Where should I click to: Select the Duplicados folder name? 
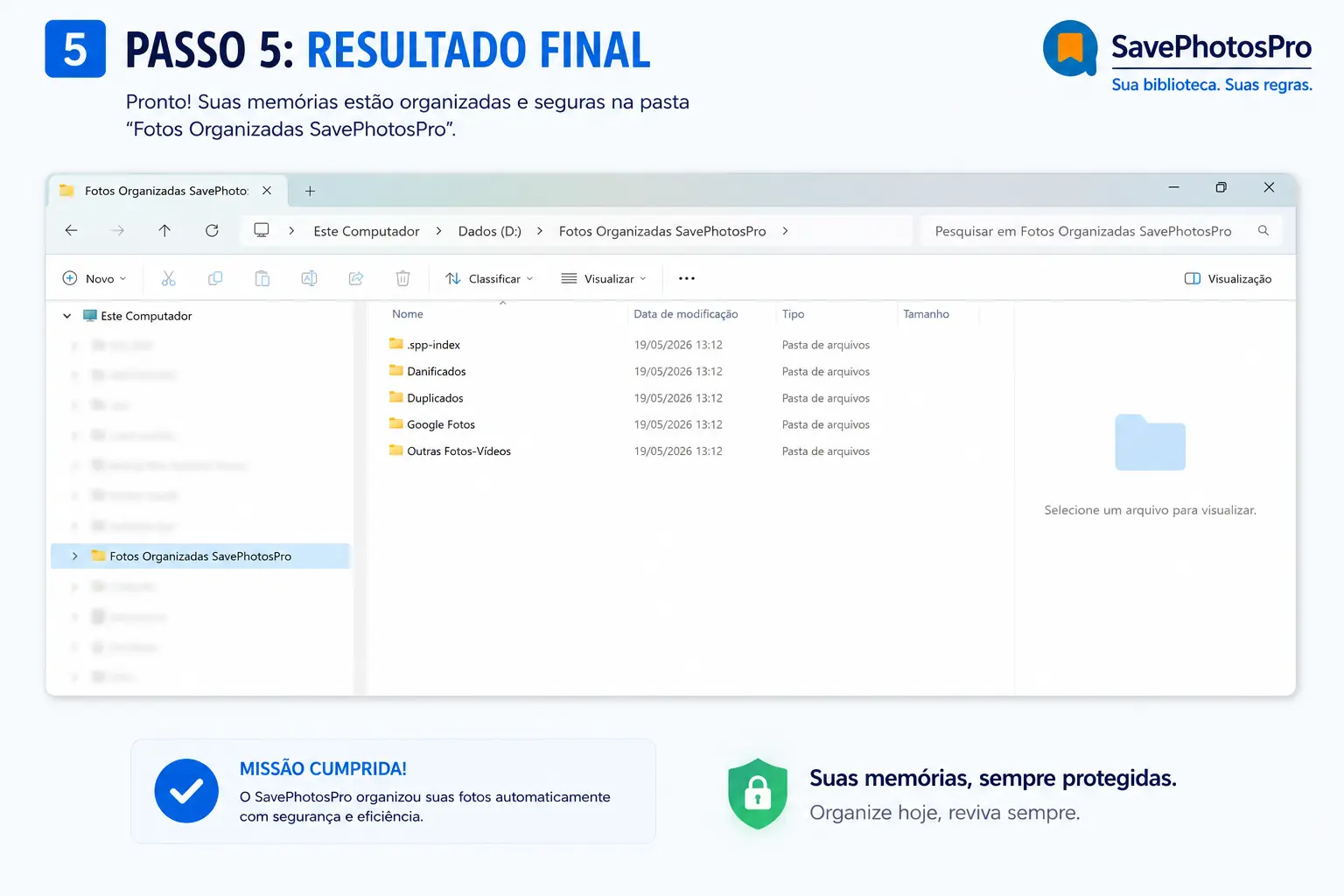coord(435,398)
